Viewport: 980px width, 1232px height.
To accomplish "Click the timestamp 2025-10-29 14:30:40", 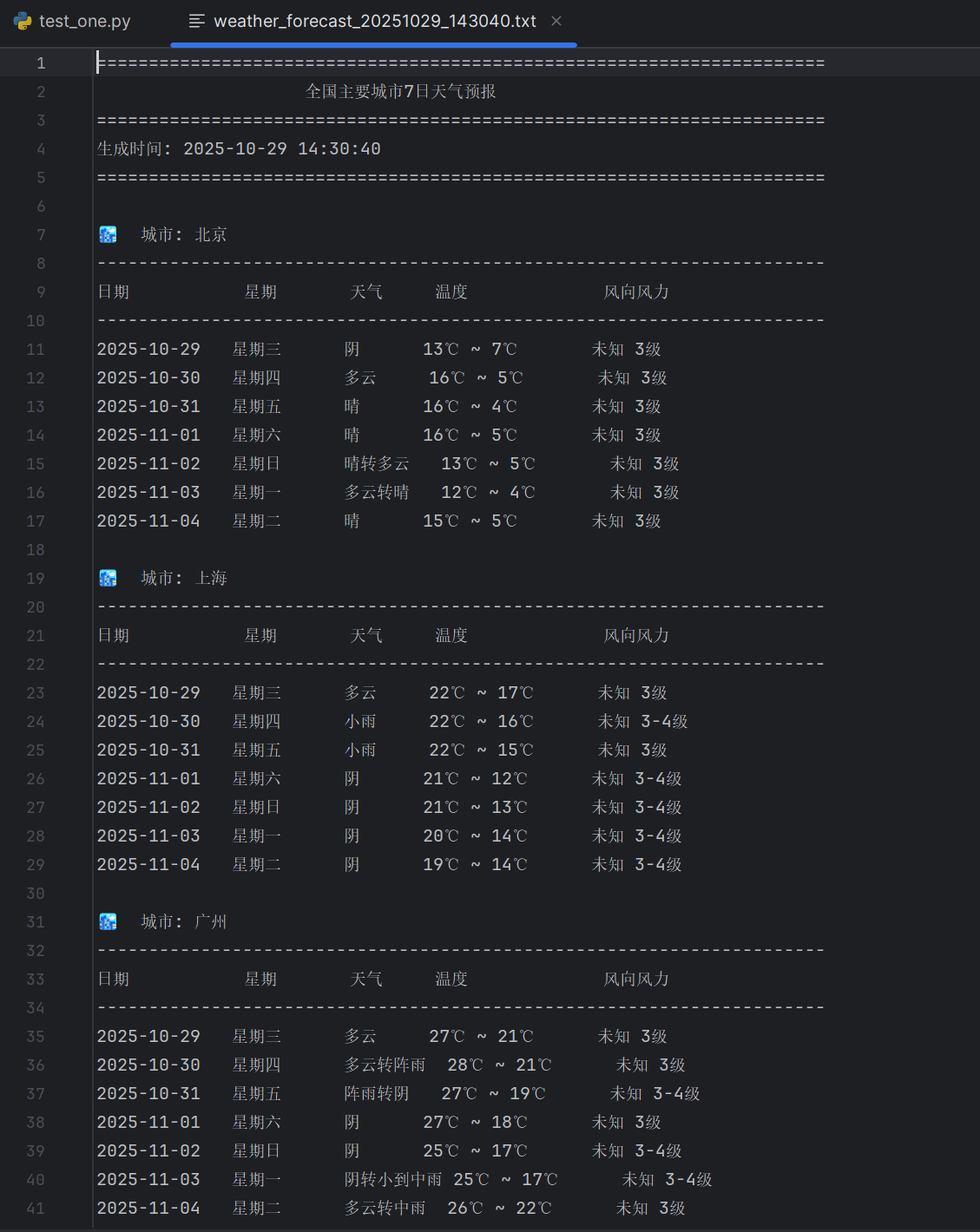I will pyautogui.click(x=282, y=148).
